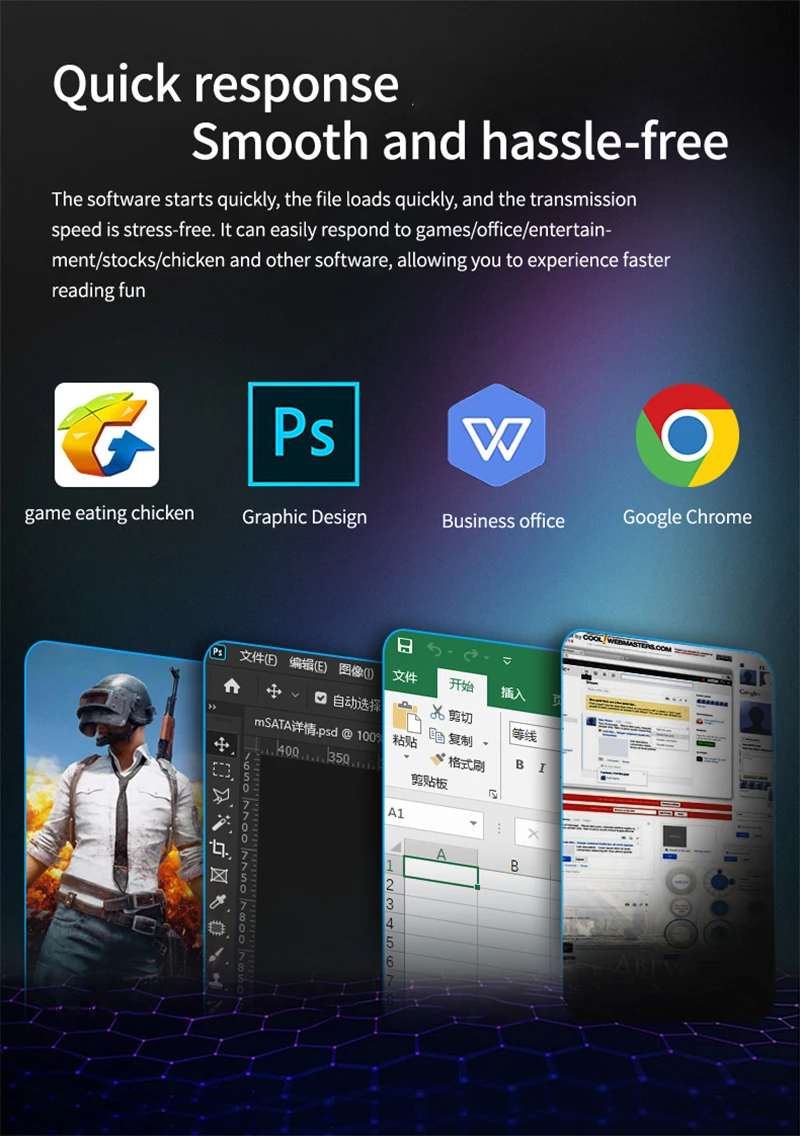Select the Move tool in Photoshop's toolbar

(x=222, y=745)
